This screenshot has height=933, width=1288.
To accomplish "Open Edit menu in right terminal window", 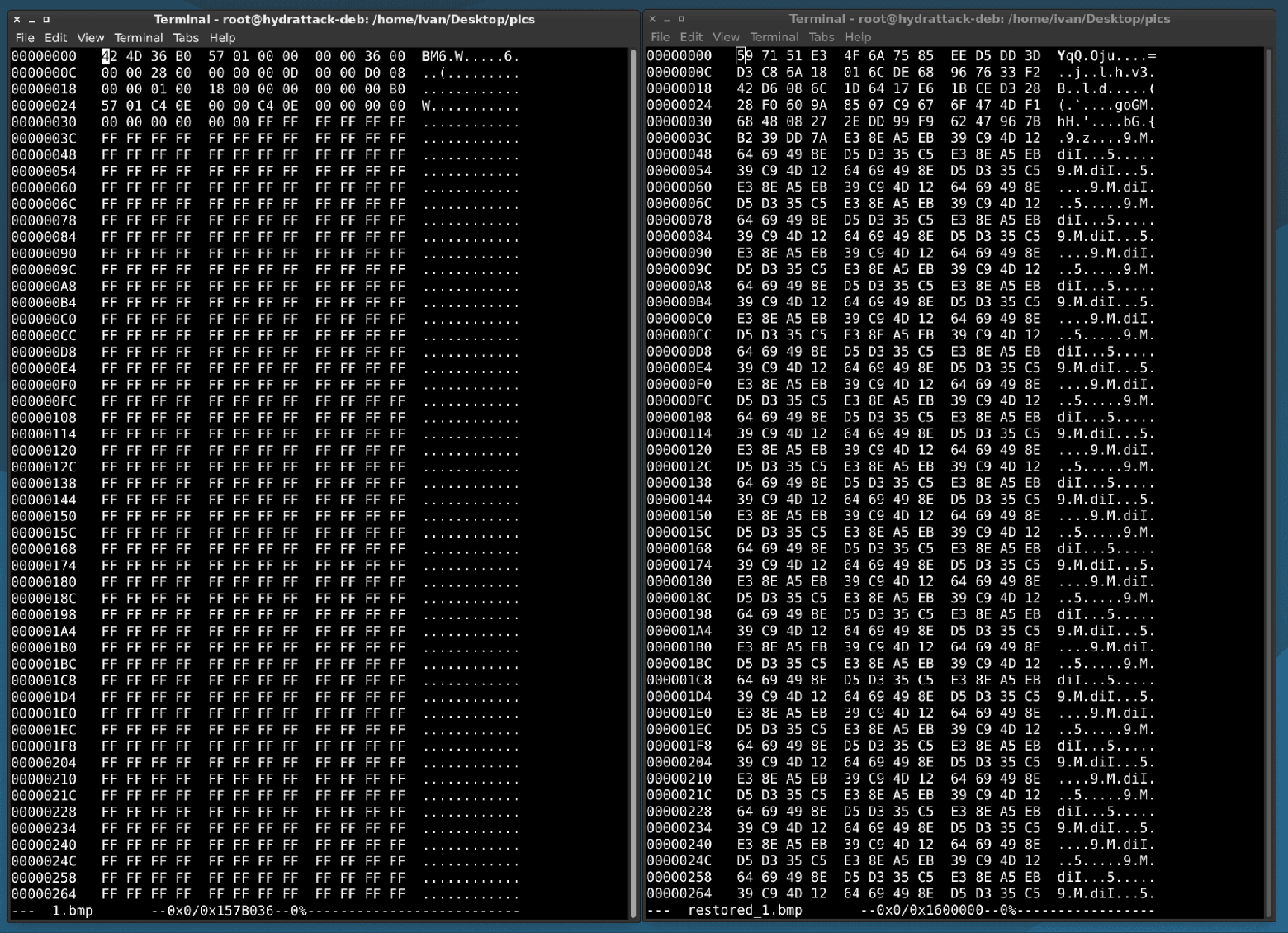I will [691, 37].
